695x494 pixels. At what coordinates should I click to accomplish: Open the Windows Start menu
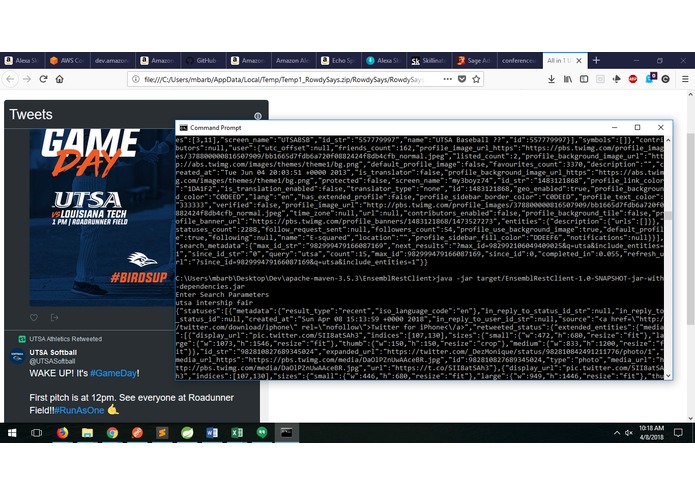(12, 432)
